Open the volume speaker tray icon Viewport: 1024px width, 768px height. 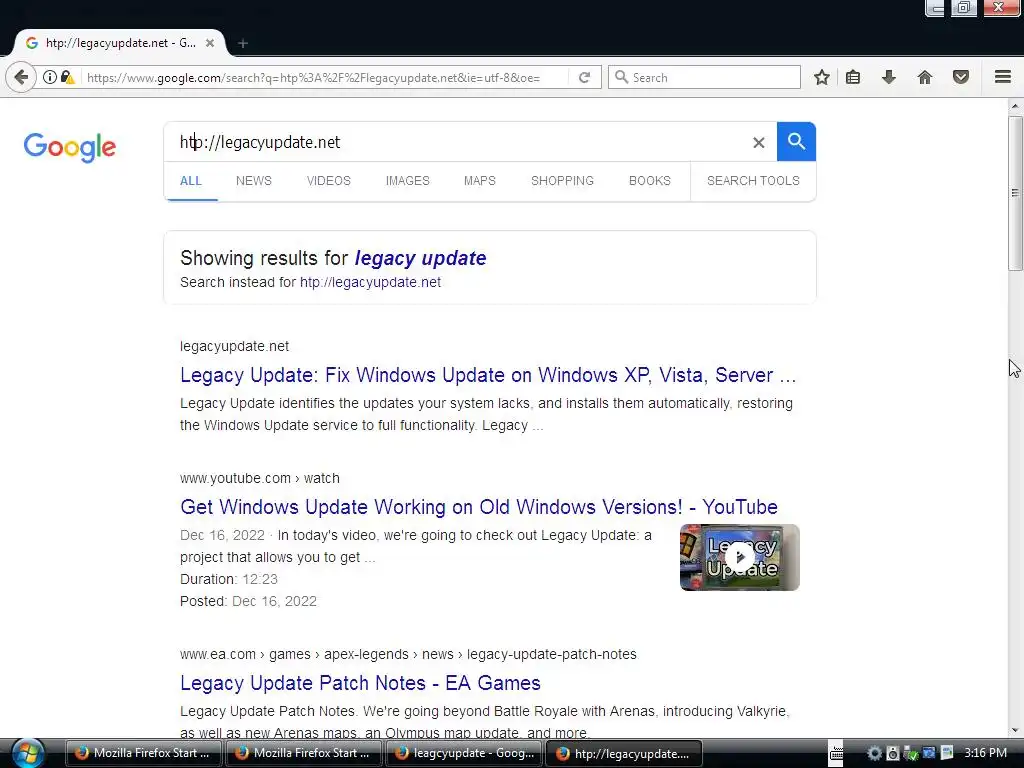tap(893, 753)
